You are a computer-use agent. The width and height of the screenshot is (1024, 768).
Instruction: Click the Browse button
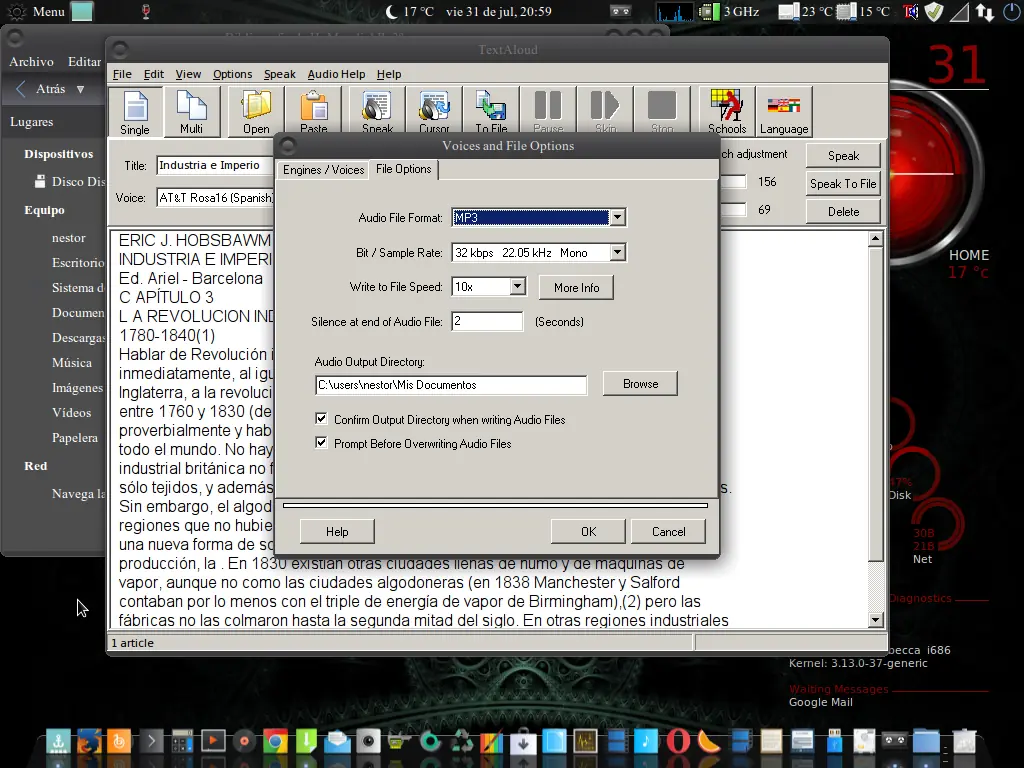coord(641,383)
